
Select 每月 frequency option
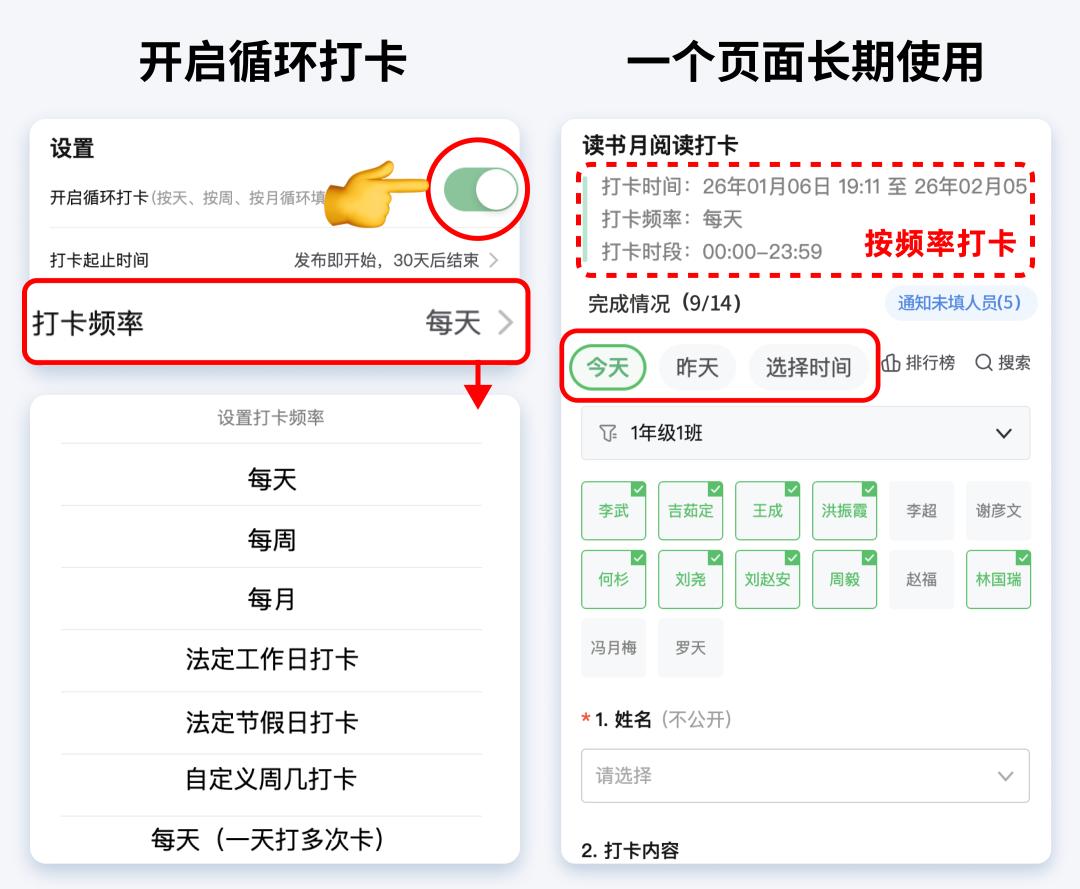[272, 599]
